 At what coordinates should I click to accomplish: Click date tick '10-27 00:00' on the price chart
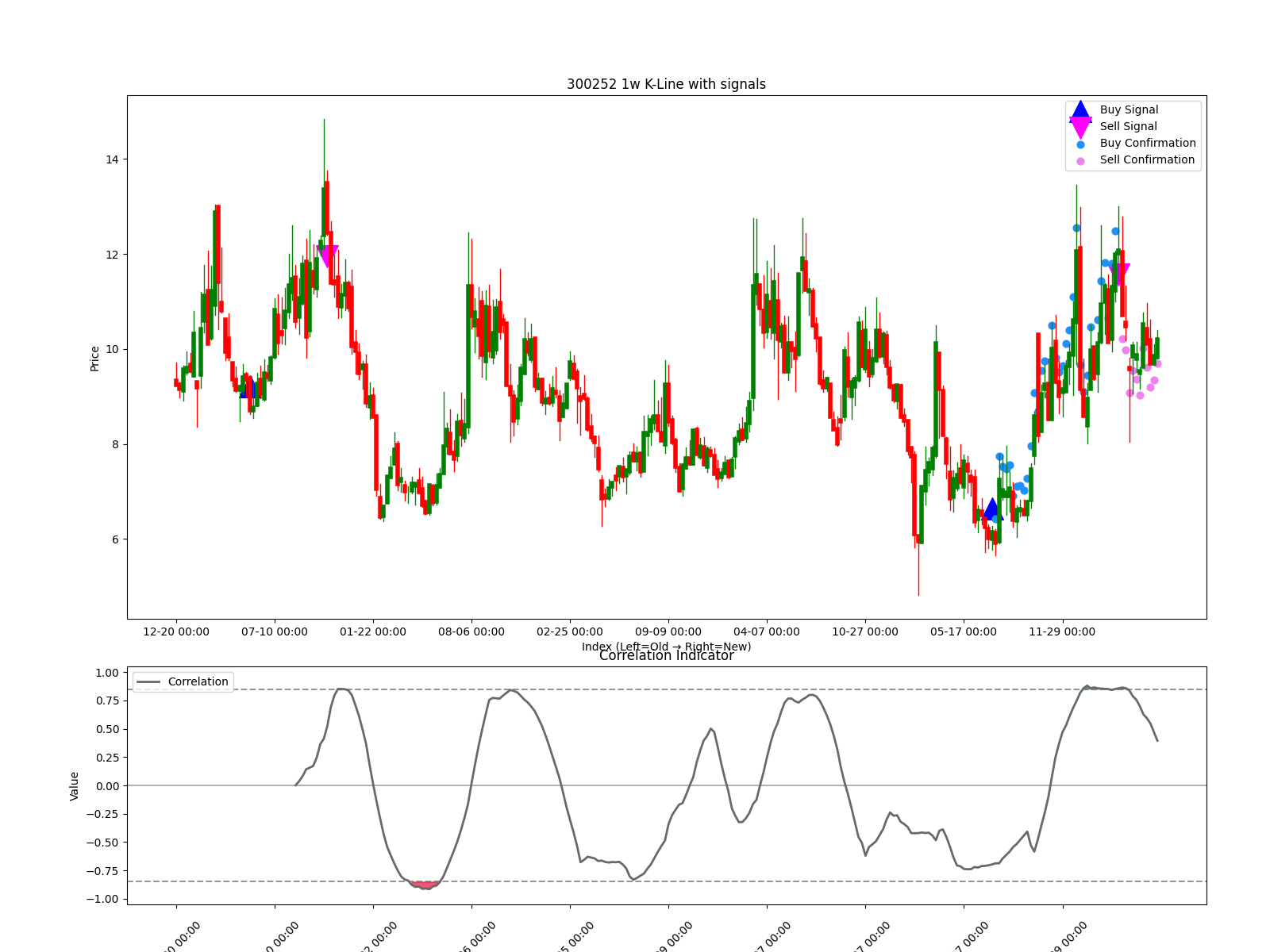coord(865,631)
